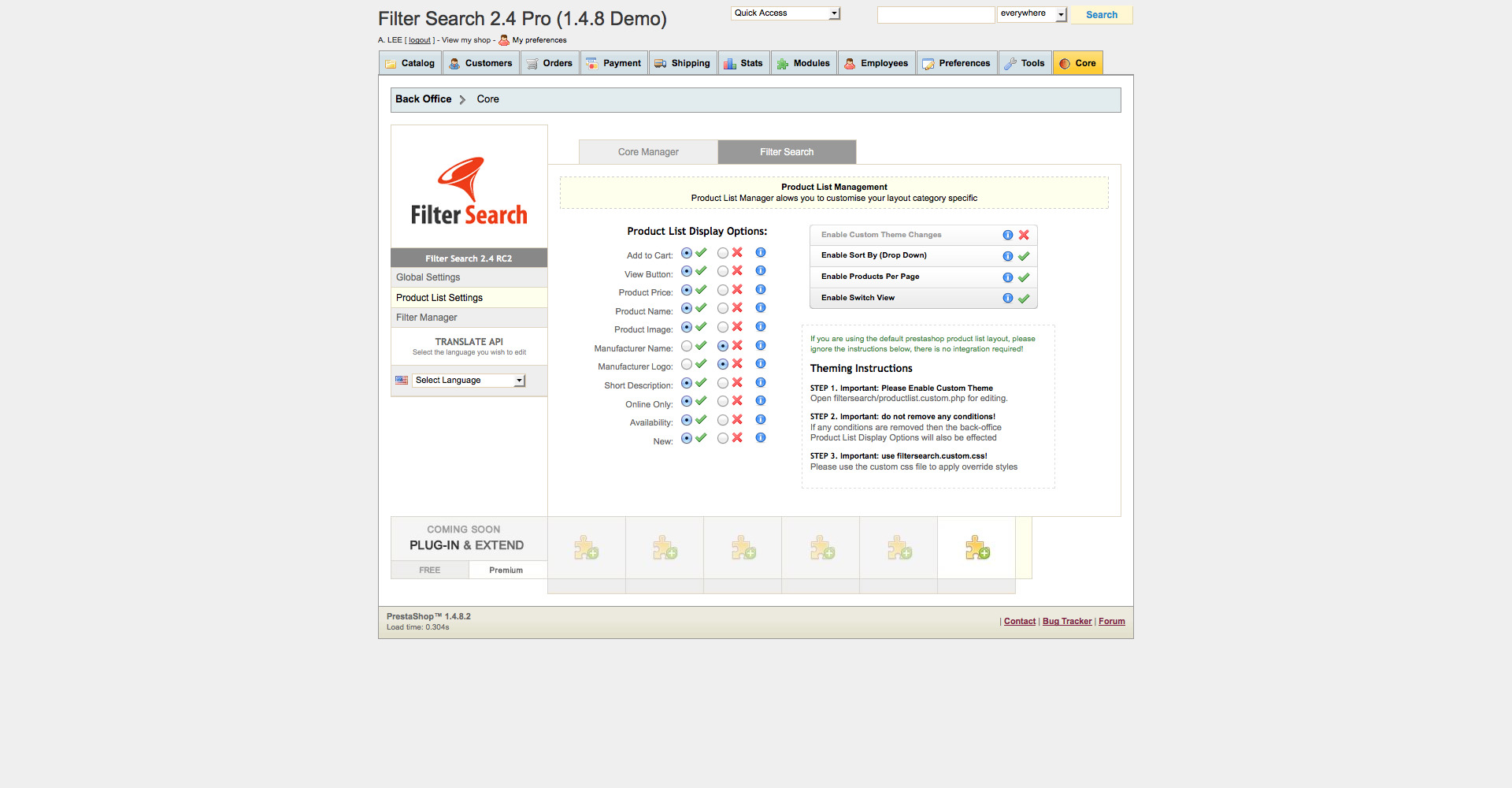The image size is (1512, 788).
Task: Click the Add to Cart info icon
Action: 761,253
